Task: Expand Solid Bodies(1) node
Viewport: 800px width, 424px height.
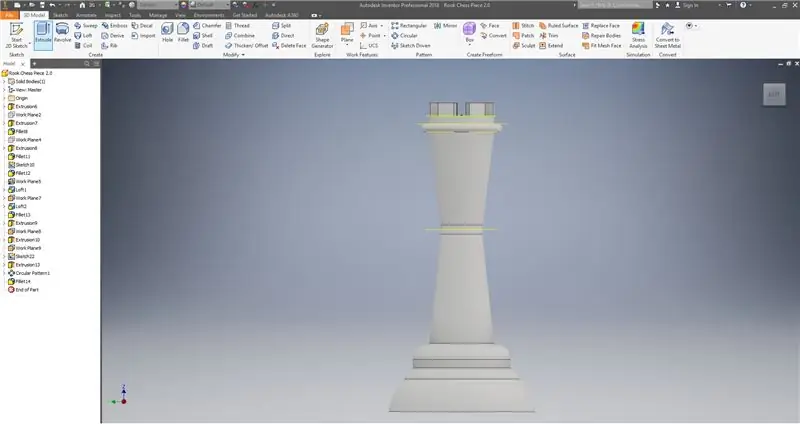Action: coord(4,82)
